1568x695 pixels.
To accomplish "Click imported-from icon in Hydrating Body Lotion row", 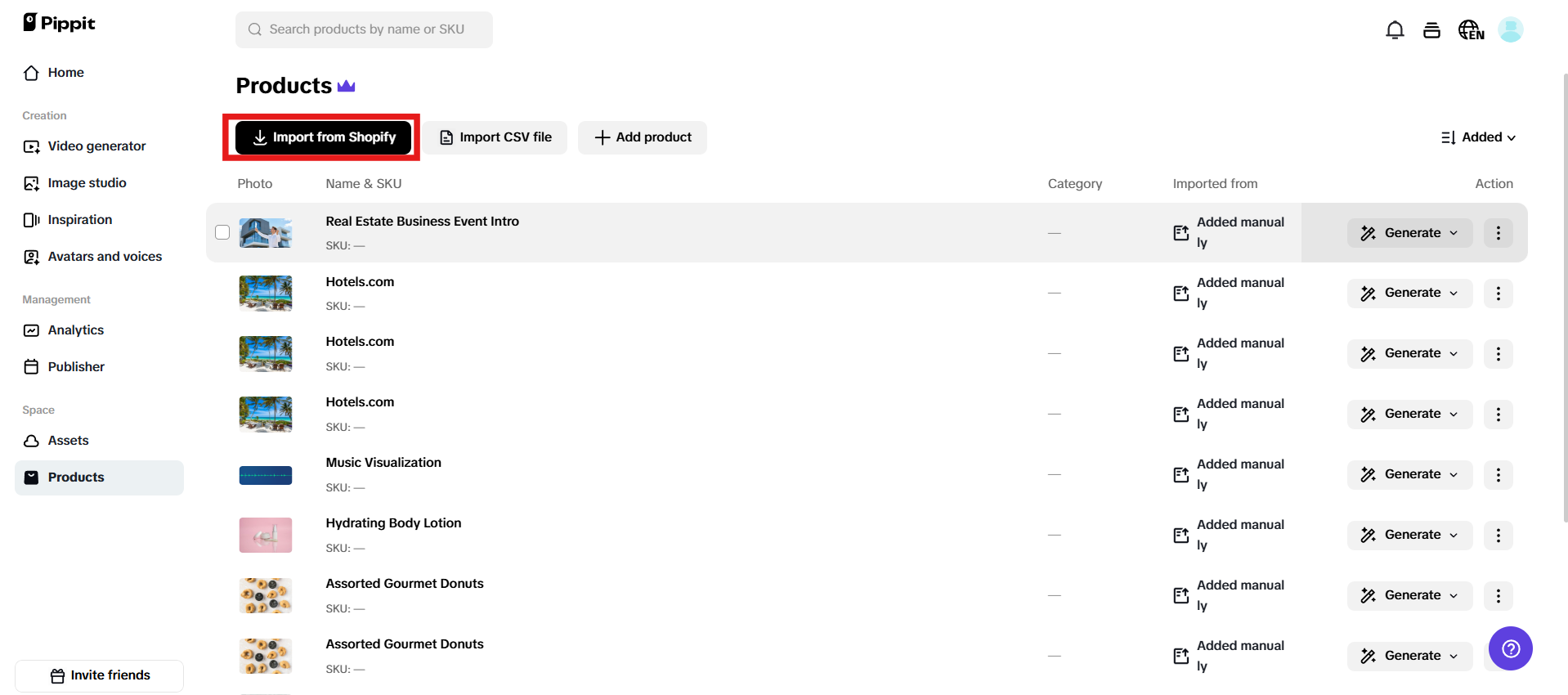I will click(x=1181, y=536).
